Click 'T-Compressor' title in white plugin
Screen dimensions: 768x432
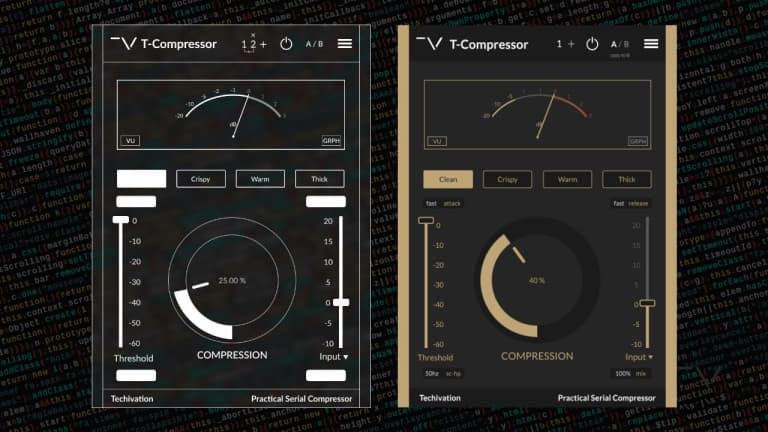(x=179, y=44)
